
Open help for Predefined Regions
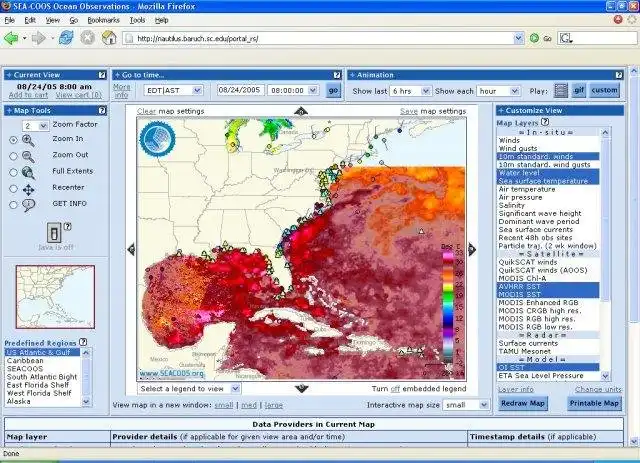[x=83, y=342]
